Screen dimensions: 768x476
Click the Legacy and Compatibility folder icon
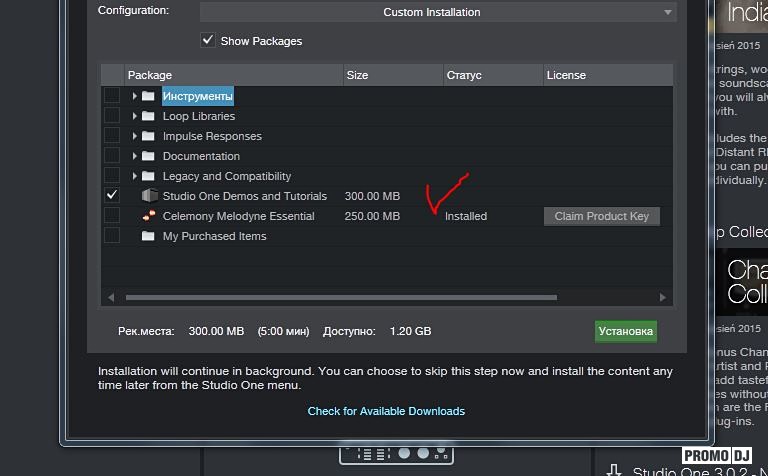click(149, 176)
